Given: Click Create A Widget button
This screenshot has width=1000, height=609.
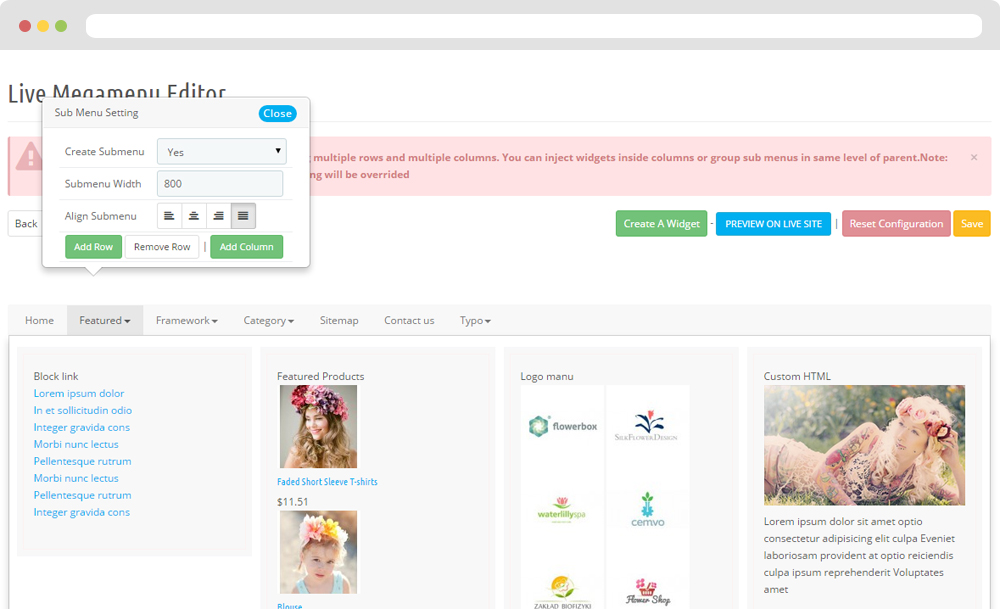Looking at the screenshot, I should point(661,224).
